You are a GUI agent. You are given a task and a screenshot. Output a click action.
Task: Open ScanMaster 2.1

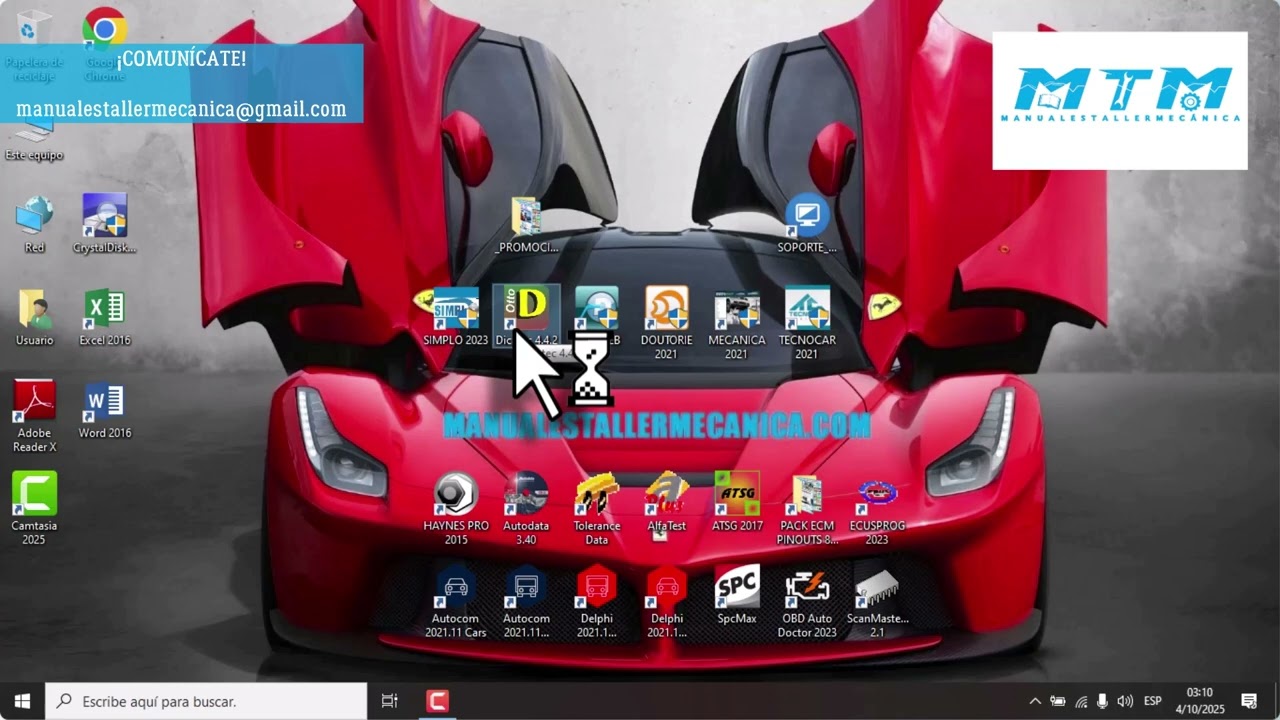tap(877, 602)
